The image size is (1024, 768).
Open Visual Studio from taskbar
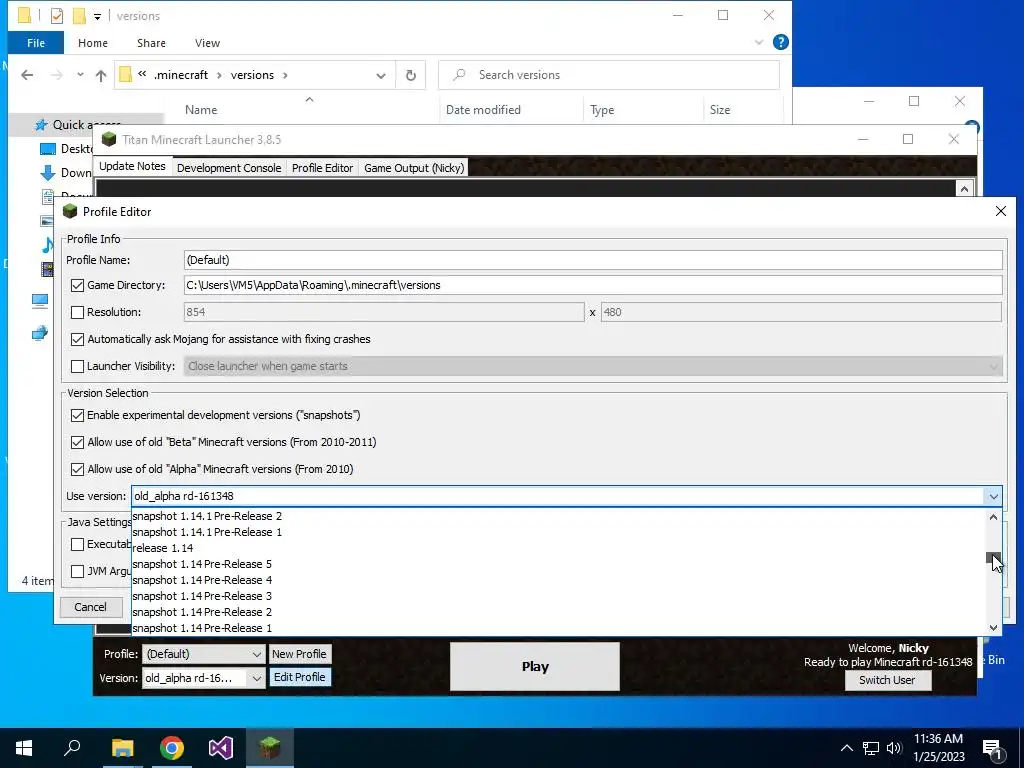221,748
